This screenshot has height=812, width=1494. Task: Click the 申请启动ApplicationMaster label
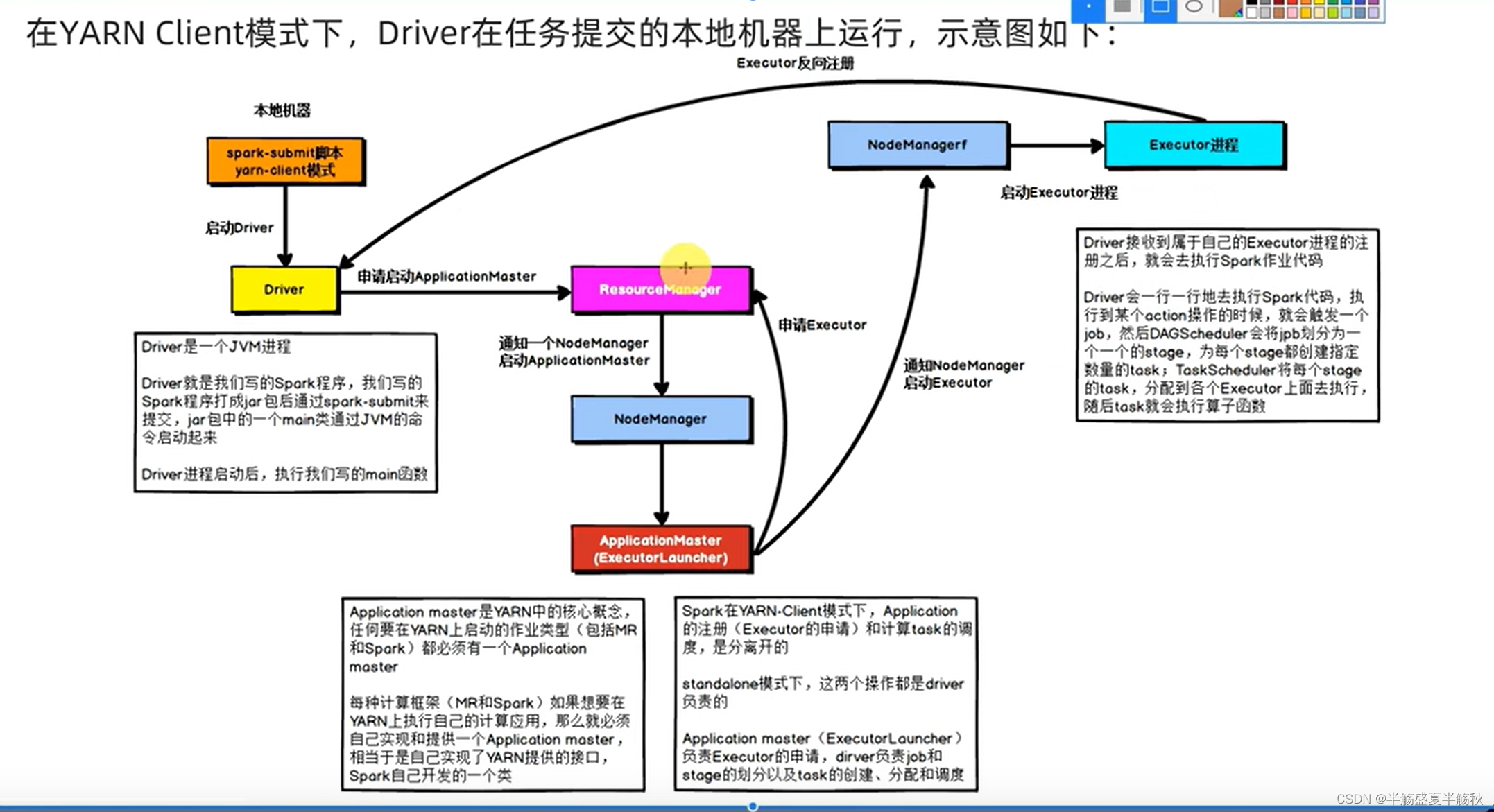coord(447,276)
